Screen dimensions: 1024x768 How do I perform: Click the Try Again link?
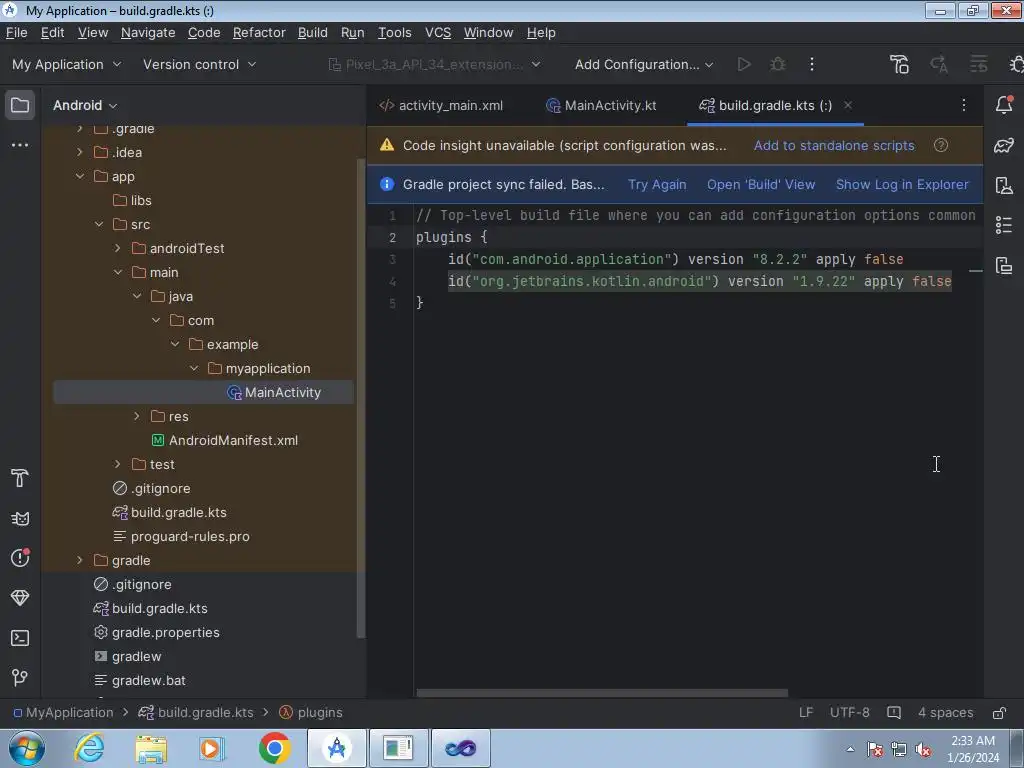coord(657,184)
